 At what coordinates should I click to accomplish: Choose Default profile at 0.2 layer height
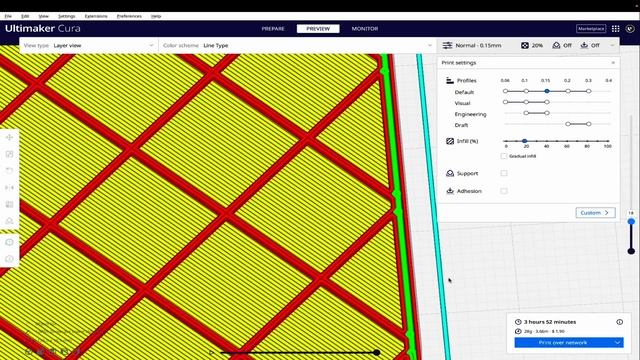click(568, 91)
